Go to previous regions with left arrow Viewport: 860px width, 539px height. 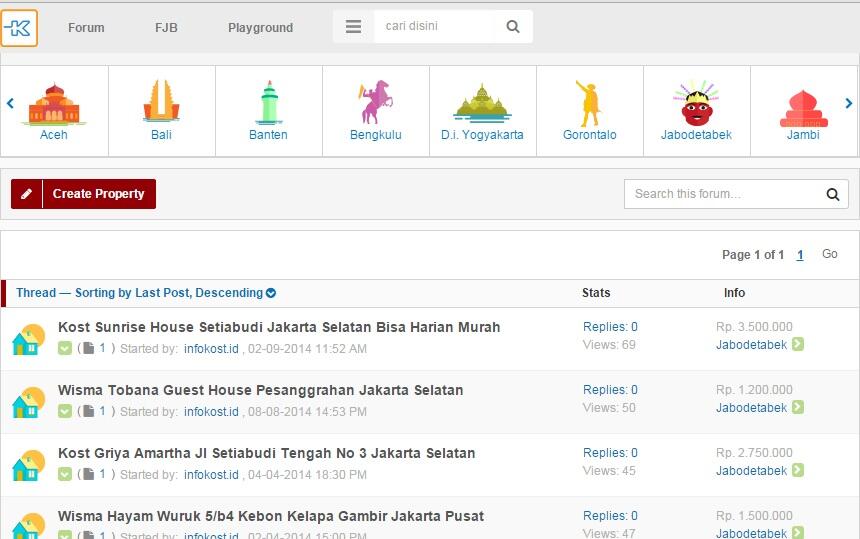pyautogui.click(x=10, y=103)
